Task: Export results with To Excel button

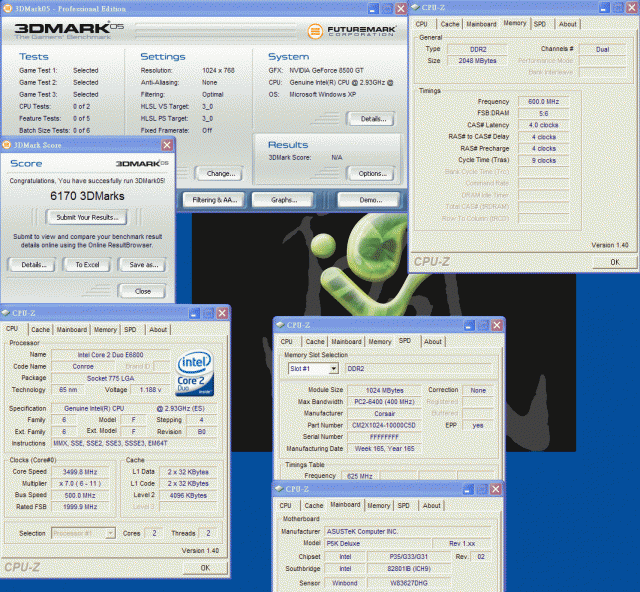Action: [x=87, y=265]
